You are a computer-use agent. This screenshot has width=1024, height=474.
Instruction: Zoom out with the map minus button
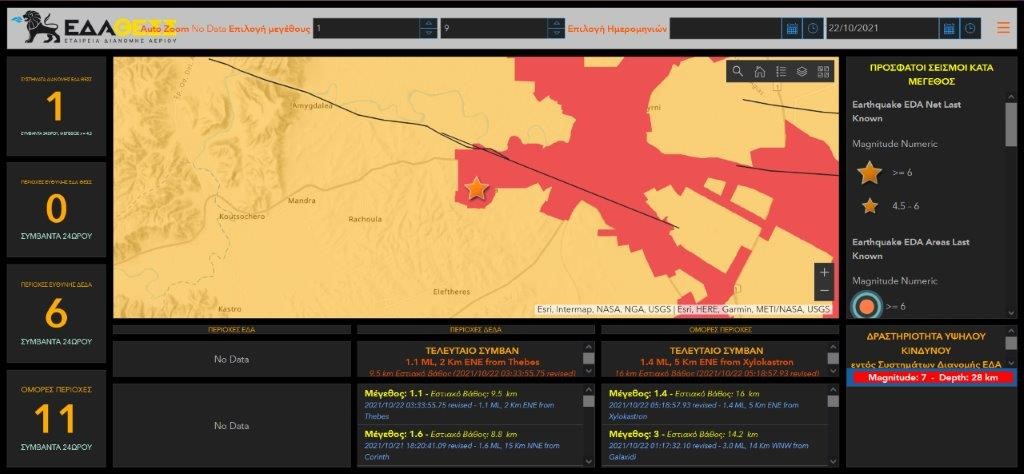(823, 291)
